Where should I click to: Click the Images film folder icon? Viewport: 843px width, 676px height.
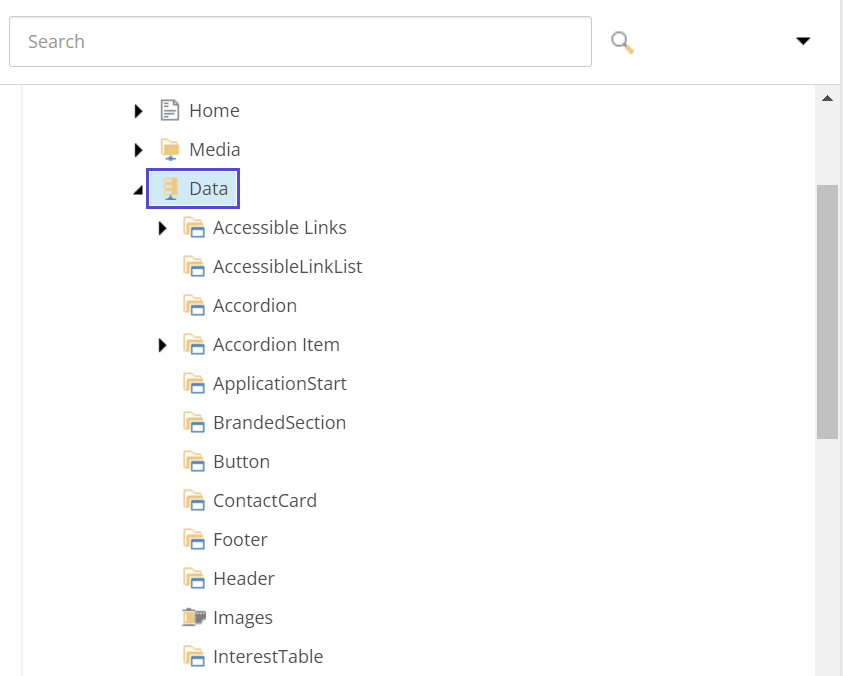pos(194,617)
